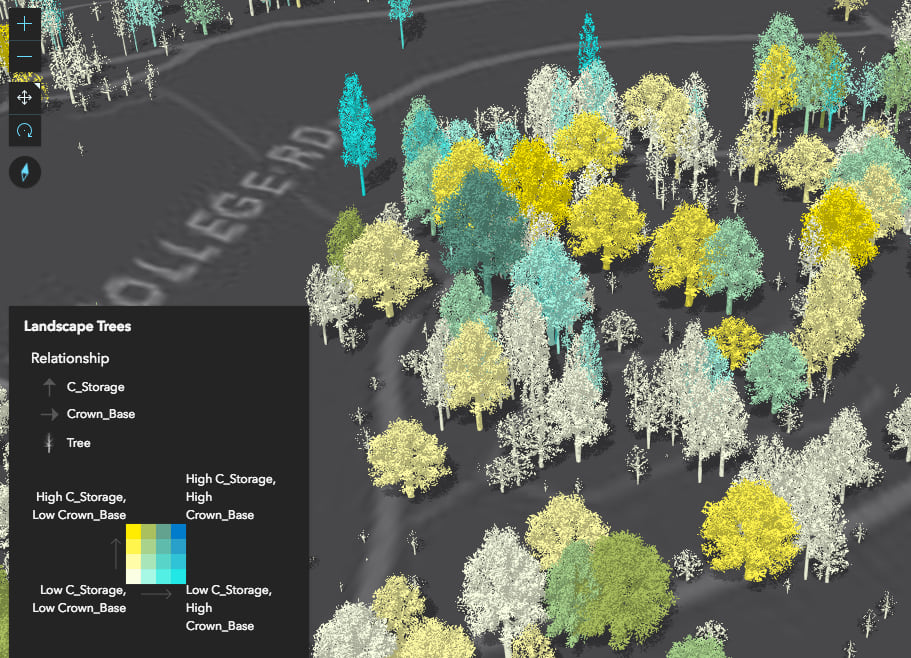The image size is (911, 658).
Task: Click the Crown_Base right arrow icon
Action: [x=49, y=414]
